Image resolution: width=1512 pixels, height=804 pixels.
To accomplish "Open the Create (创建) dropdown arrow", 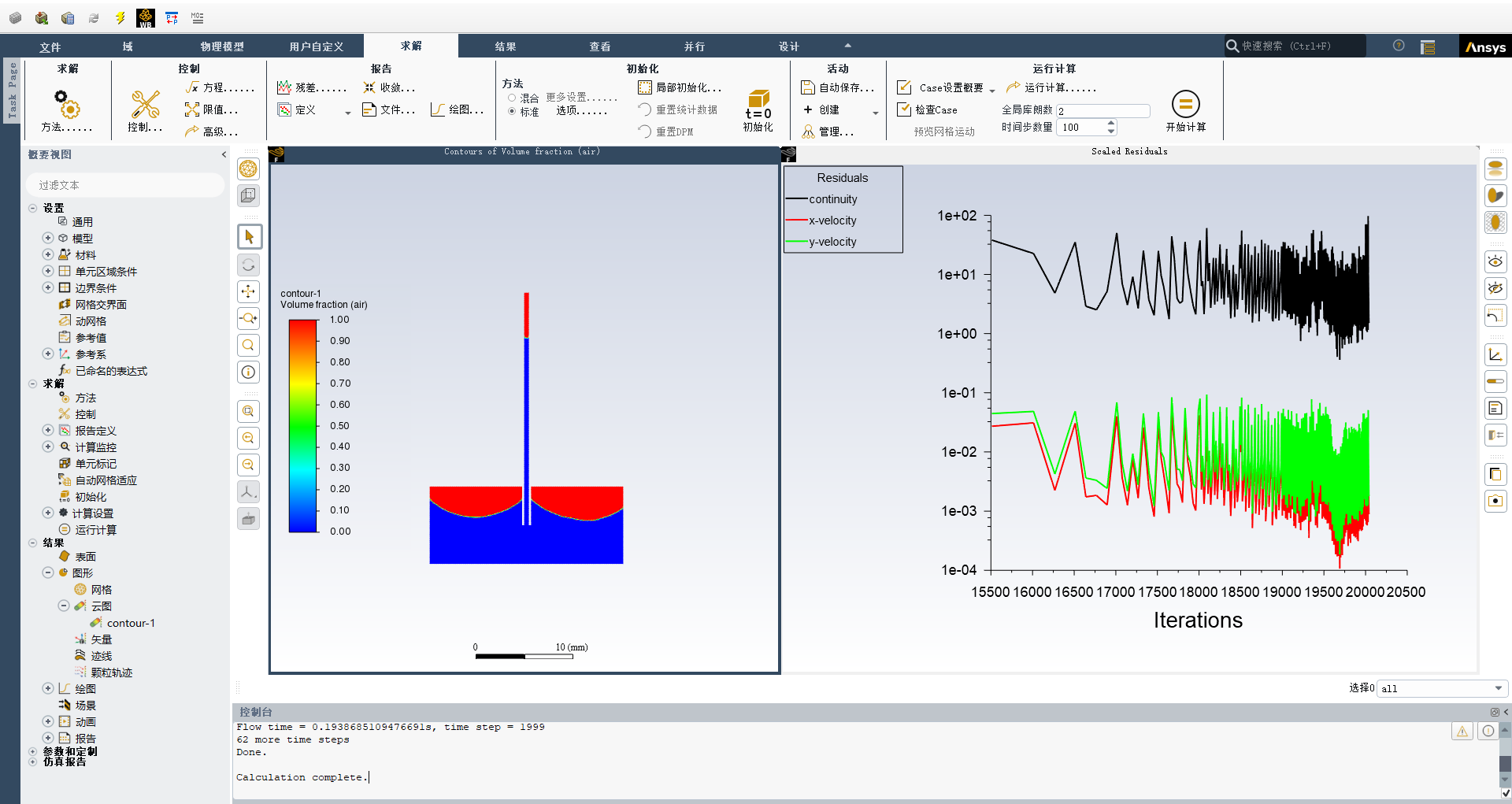I will pyautogui.click(x=875, y=113).
